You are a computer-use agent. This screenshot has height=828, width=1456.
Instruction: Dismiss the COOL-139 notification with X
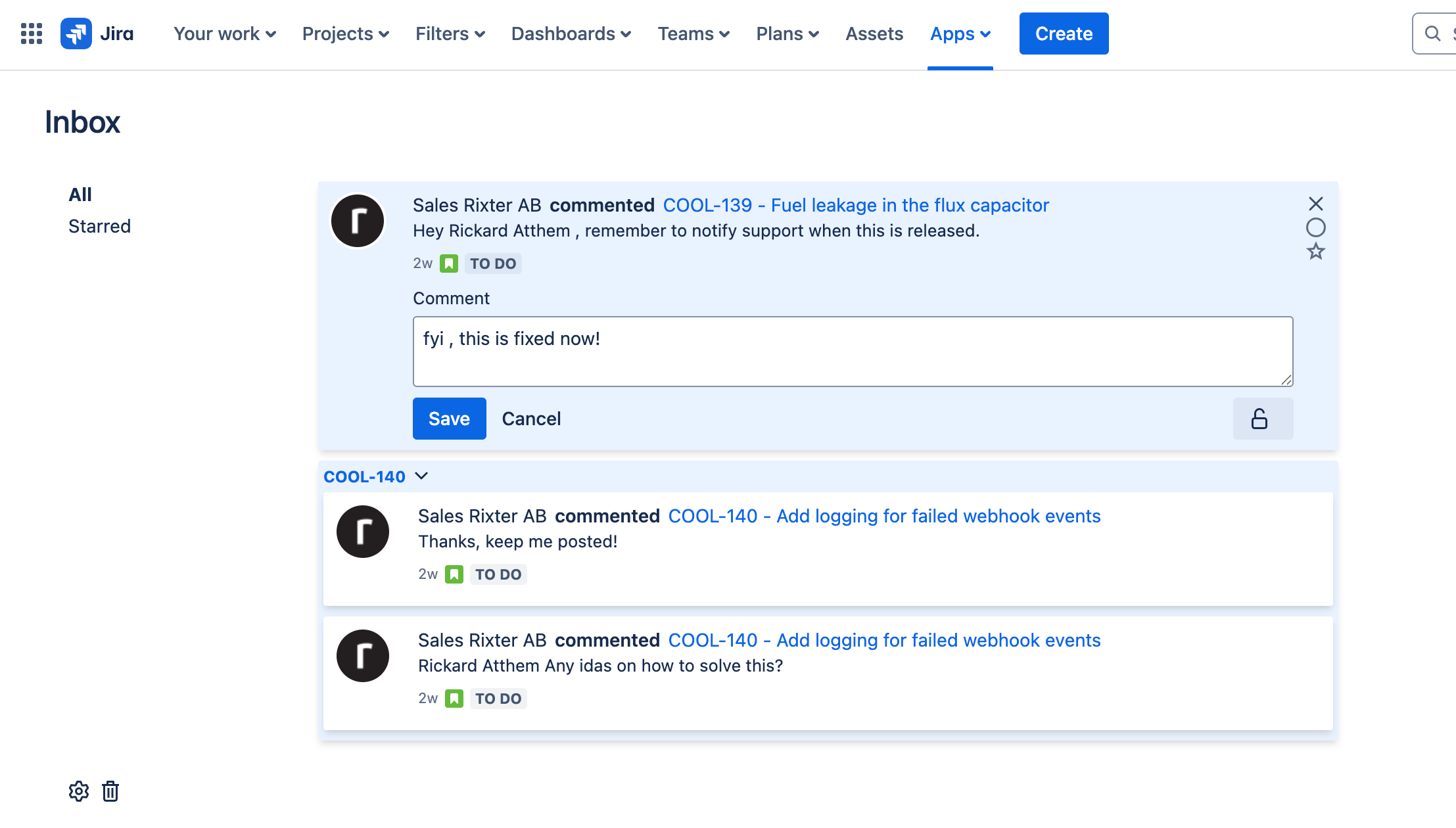click(x=1315, y=204)
